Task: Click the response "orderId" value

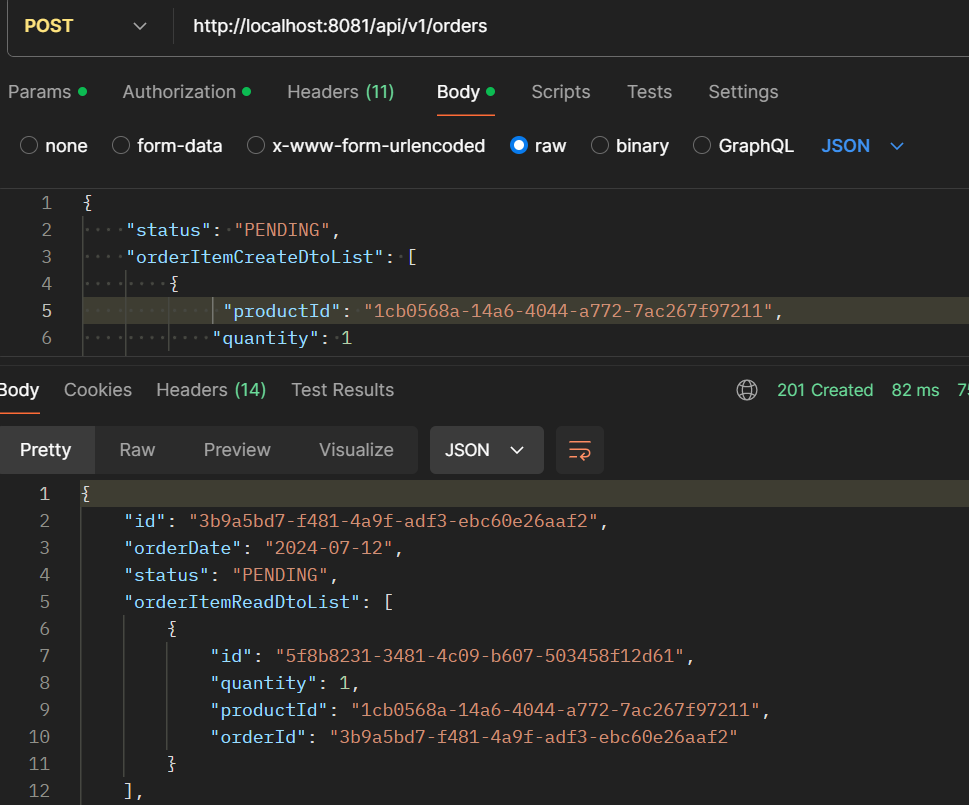Action: click(x=534, y=737)
